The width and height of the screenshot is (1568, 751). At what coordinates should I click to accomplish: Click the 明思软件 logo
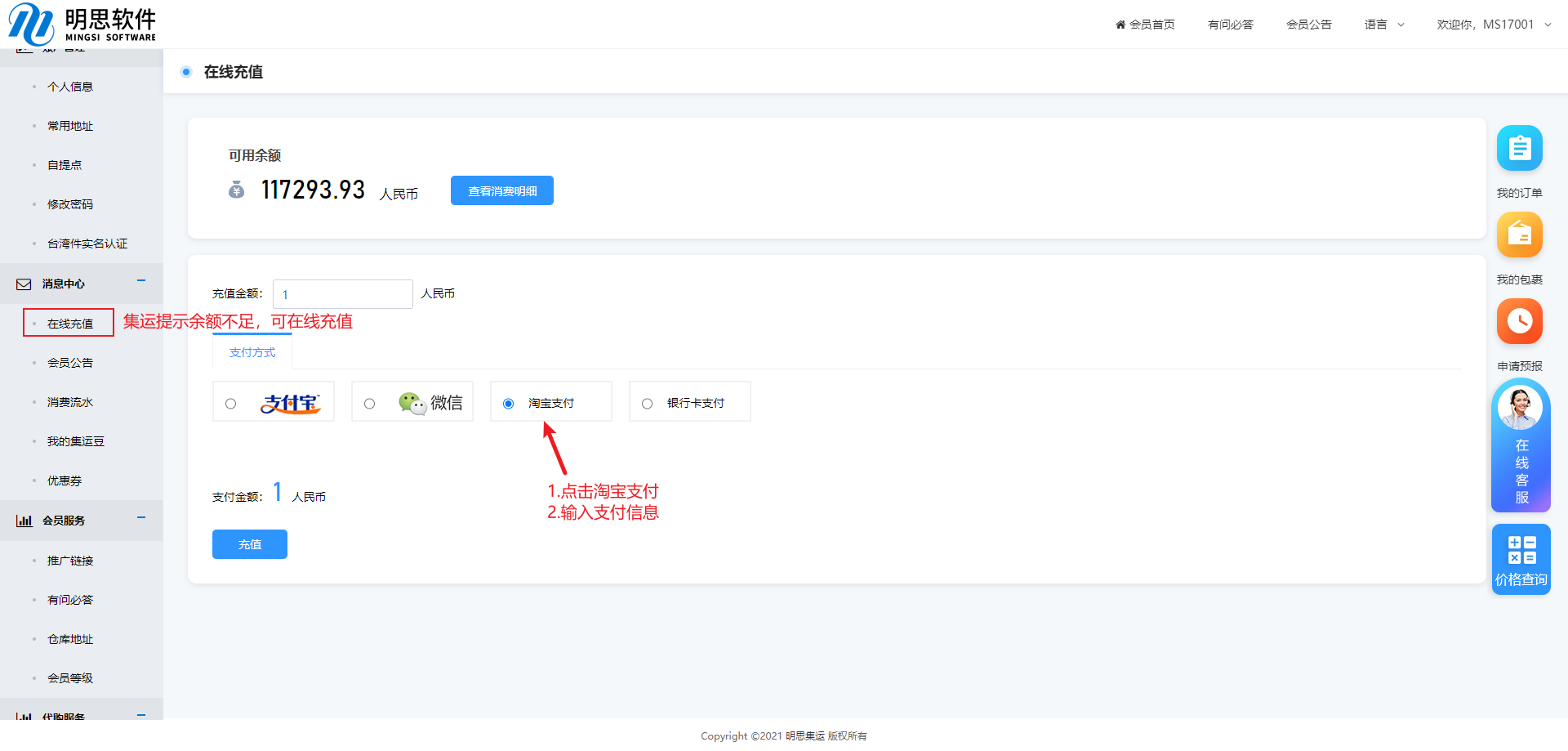(x=82, y=25)
